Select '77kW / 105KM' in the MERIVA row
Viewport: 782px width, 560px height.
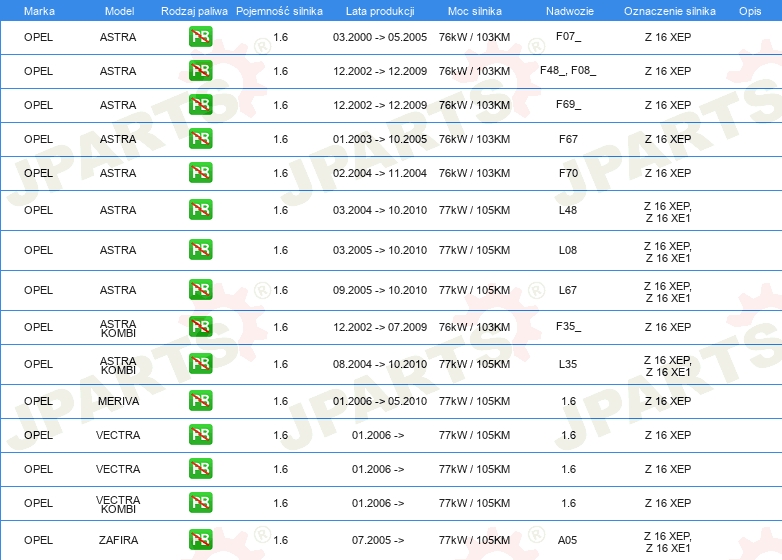click(x=474, y=401)
